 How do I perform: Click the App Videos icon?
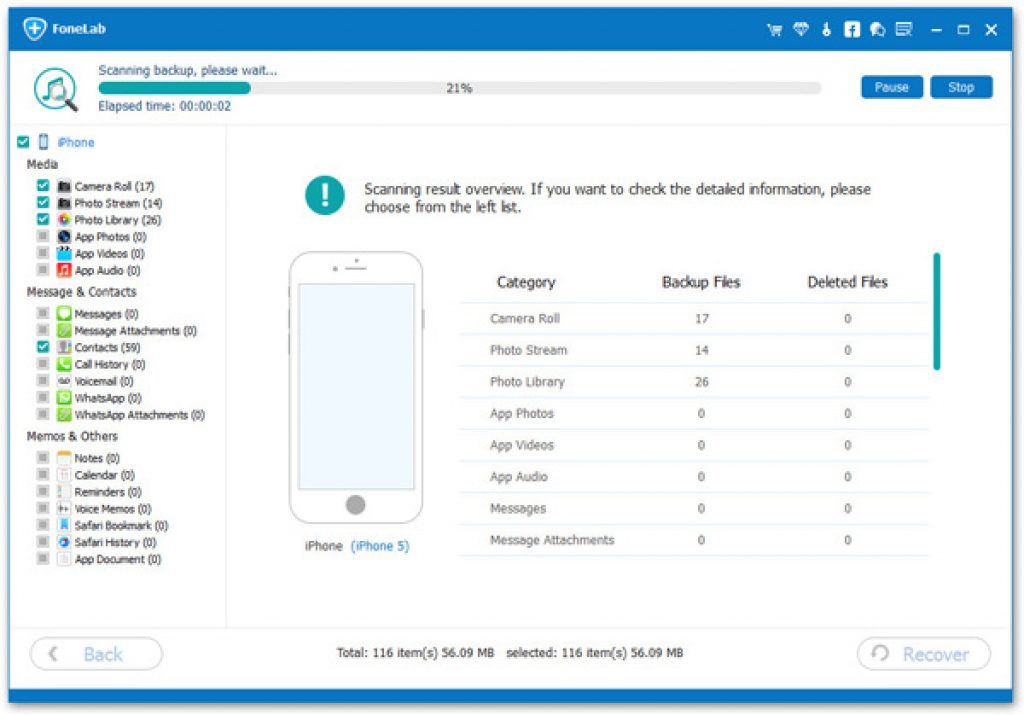[64, 253]
